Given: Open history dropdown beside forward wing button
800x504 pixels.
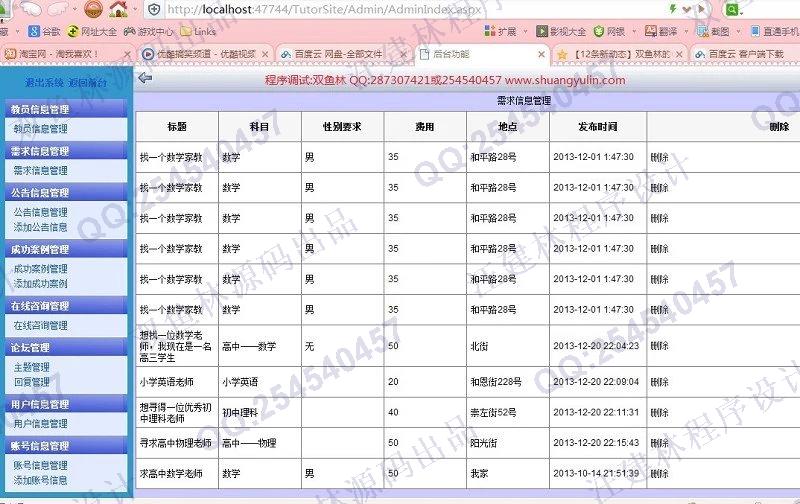Looking at the screenshot, I should pyautogui.click(x=76, y=9).
